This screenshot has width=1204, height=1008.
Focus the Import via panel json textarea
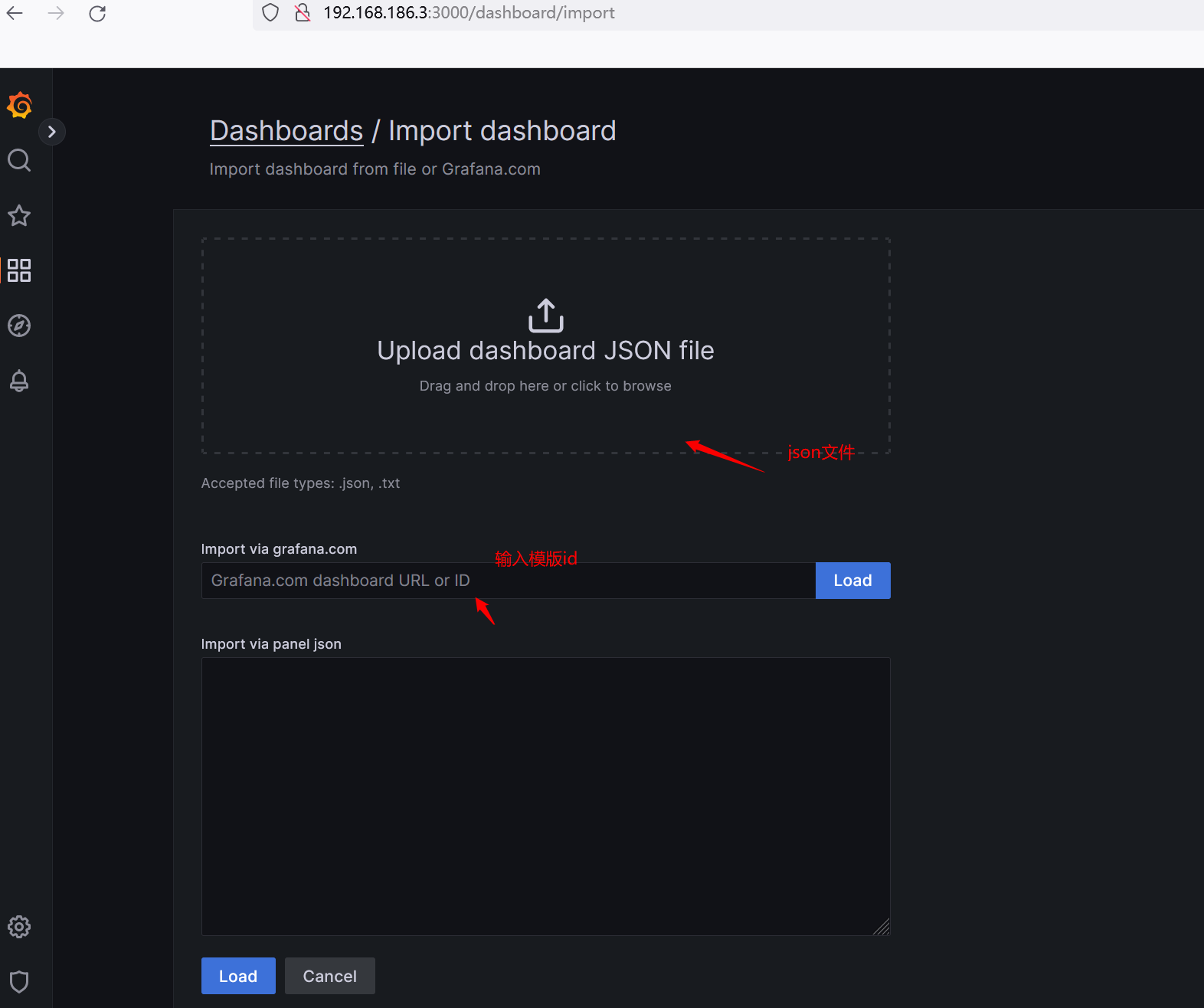(x=546, y=797)
